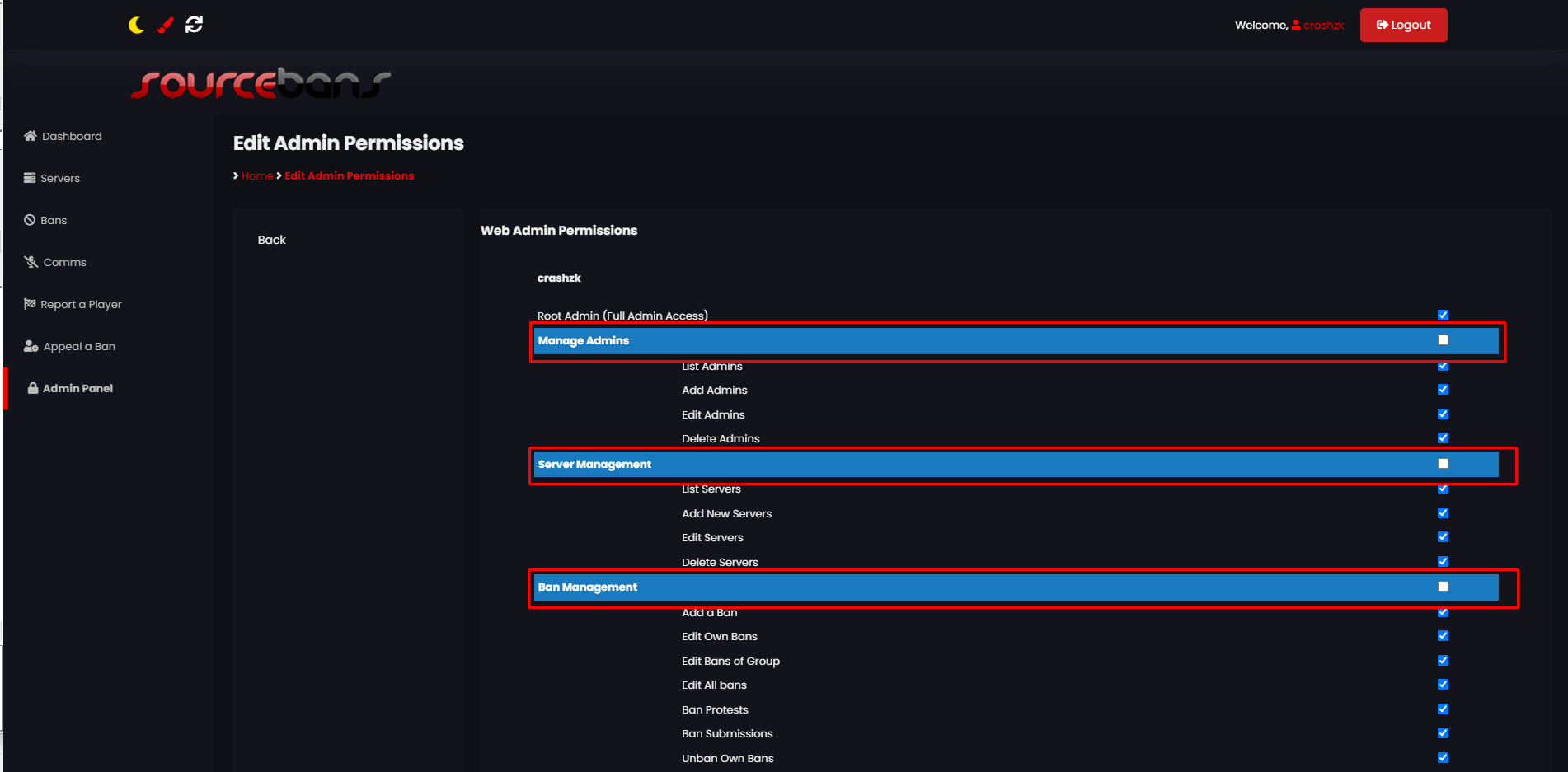The image size is (1568, 772).
Task: Click the Ban Management header label
Action: point(587,587)
